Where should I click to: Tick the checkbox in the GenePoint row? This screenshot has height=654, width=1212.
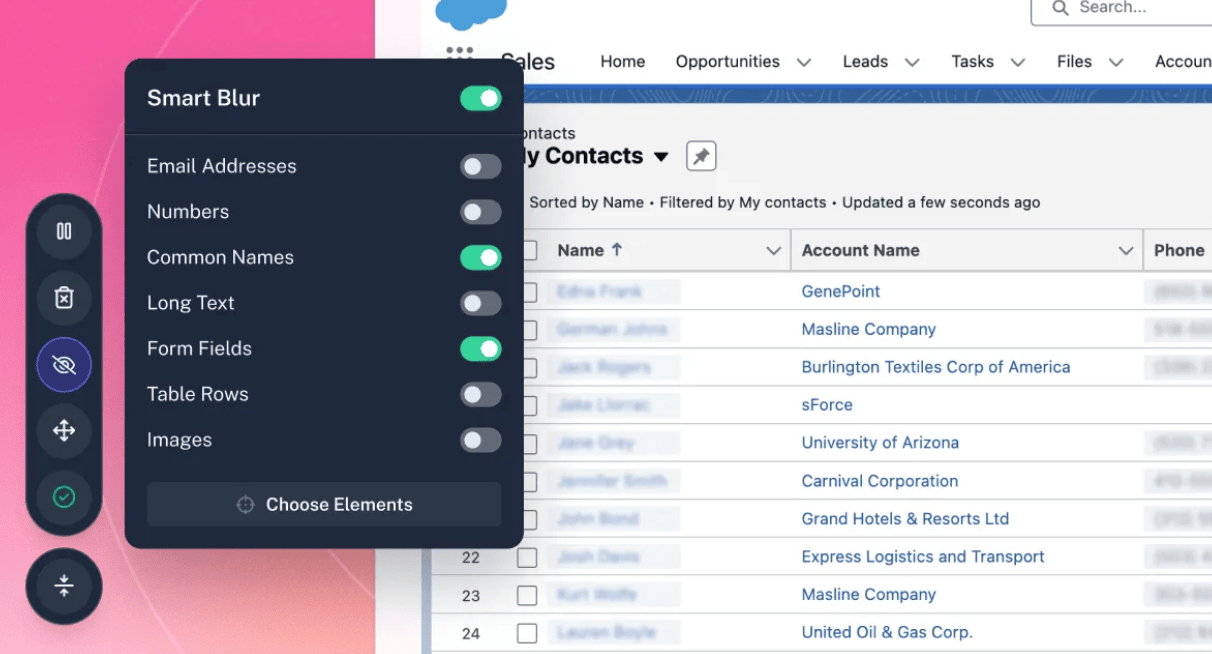point(529,292)
